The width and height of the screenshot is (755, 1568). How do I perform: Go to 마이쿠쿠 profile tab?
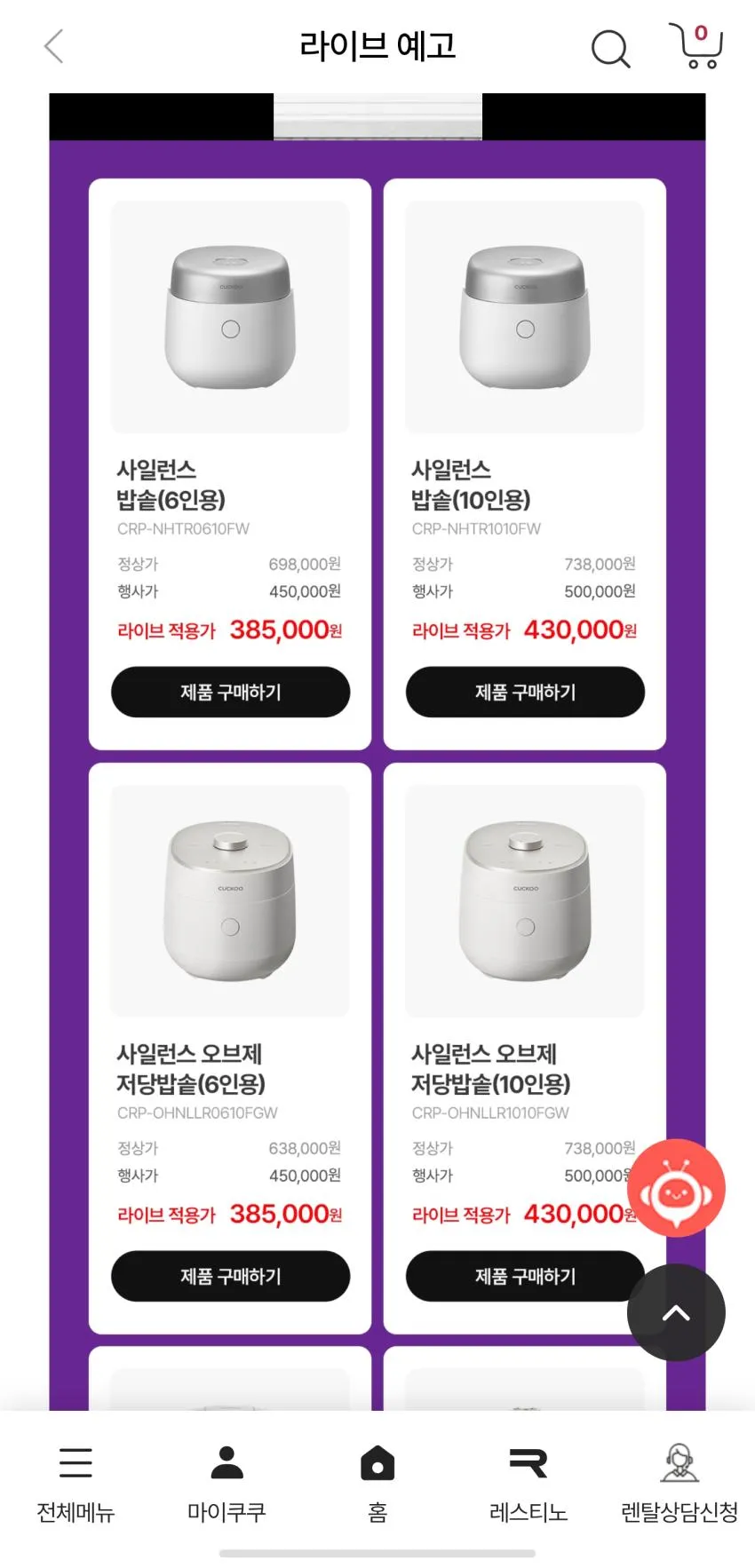(x=226, y=1483)
